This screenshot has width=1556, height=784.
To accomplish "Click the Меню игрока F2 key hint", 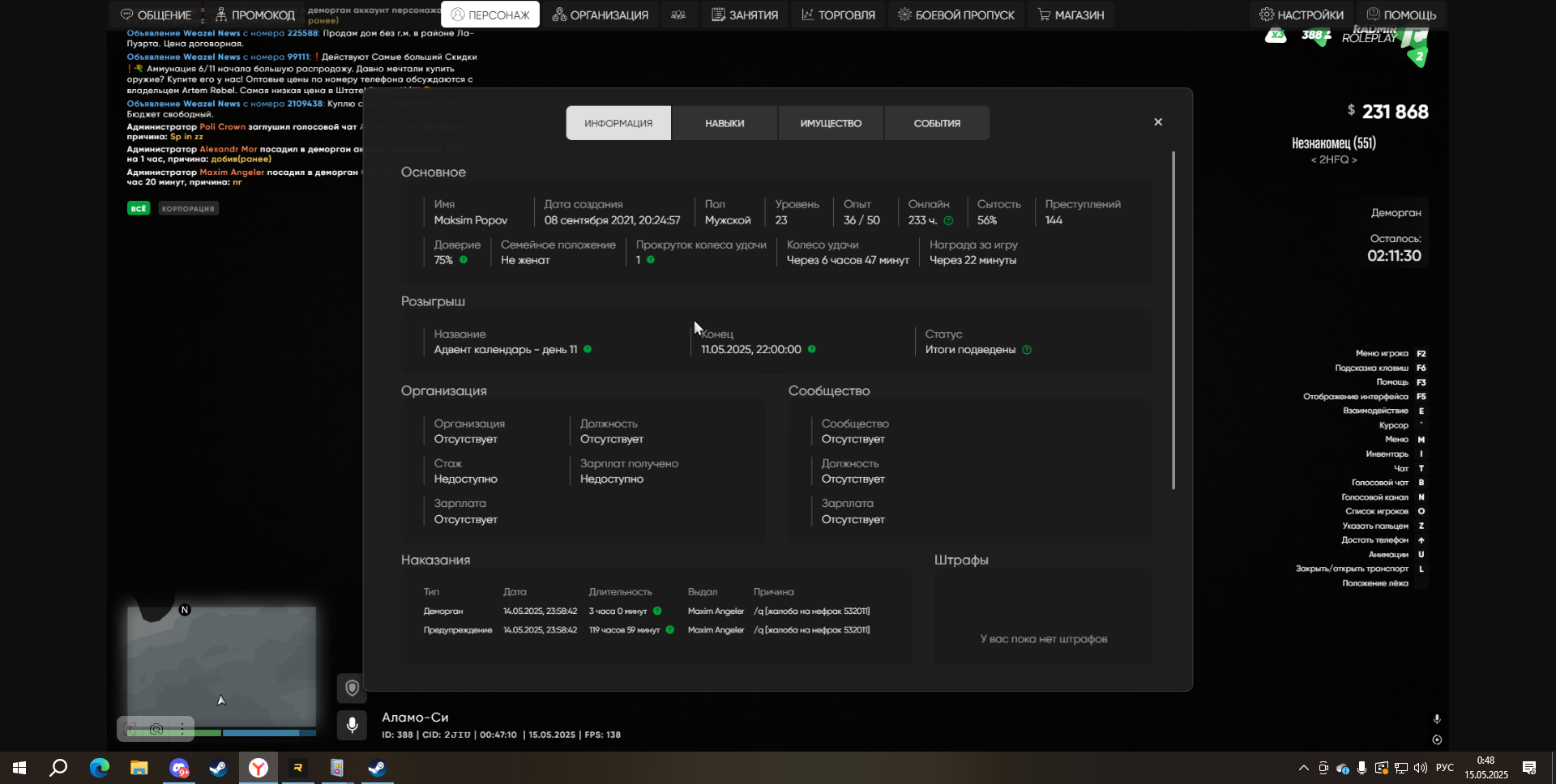I will click(1391, 353).
